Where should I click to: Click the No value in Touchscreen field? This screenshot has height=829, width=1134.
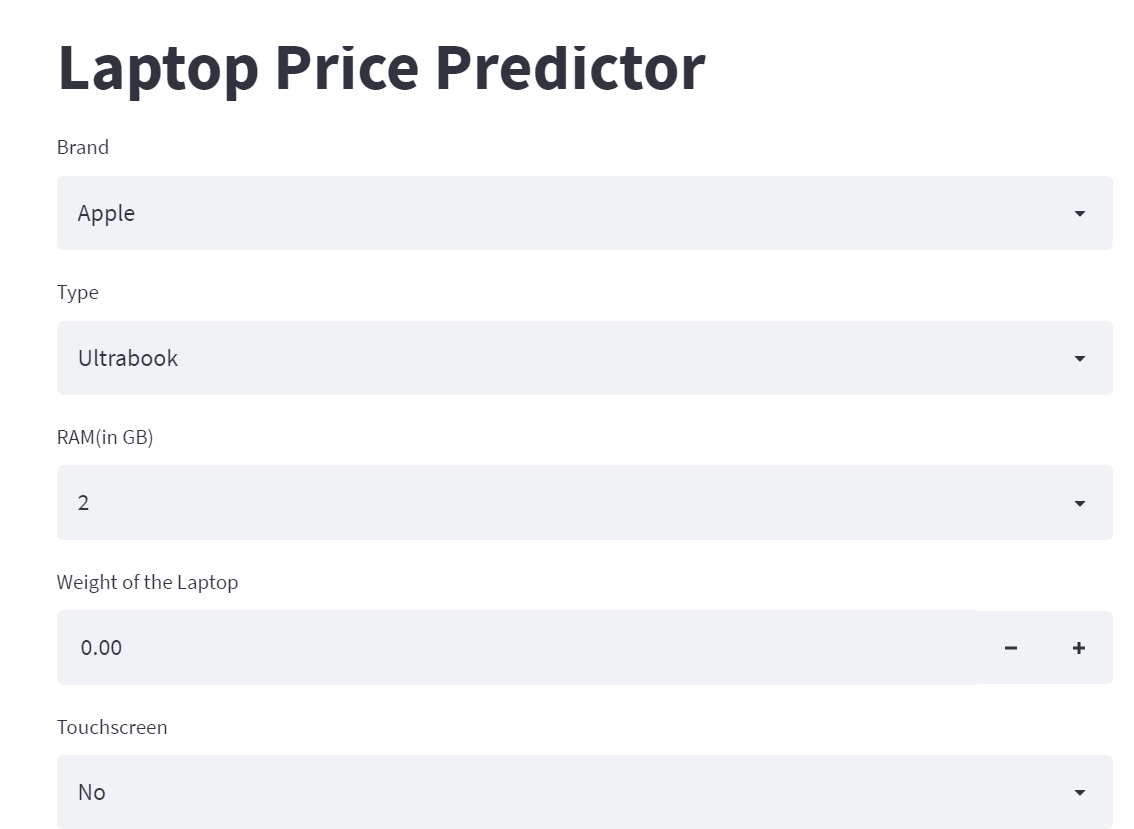pos(92,791)
